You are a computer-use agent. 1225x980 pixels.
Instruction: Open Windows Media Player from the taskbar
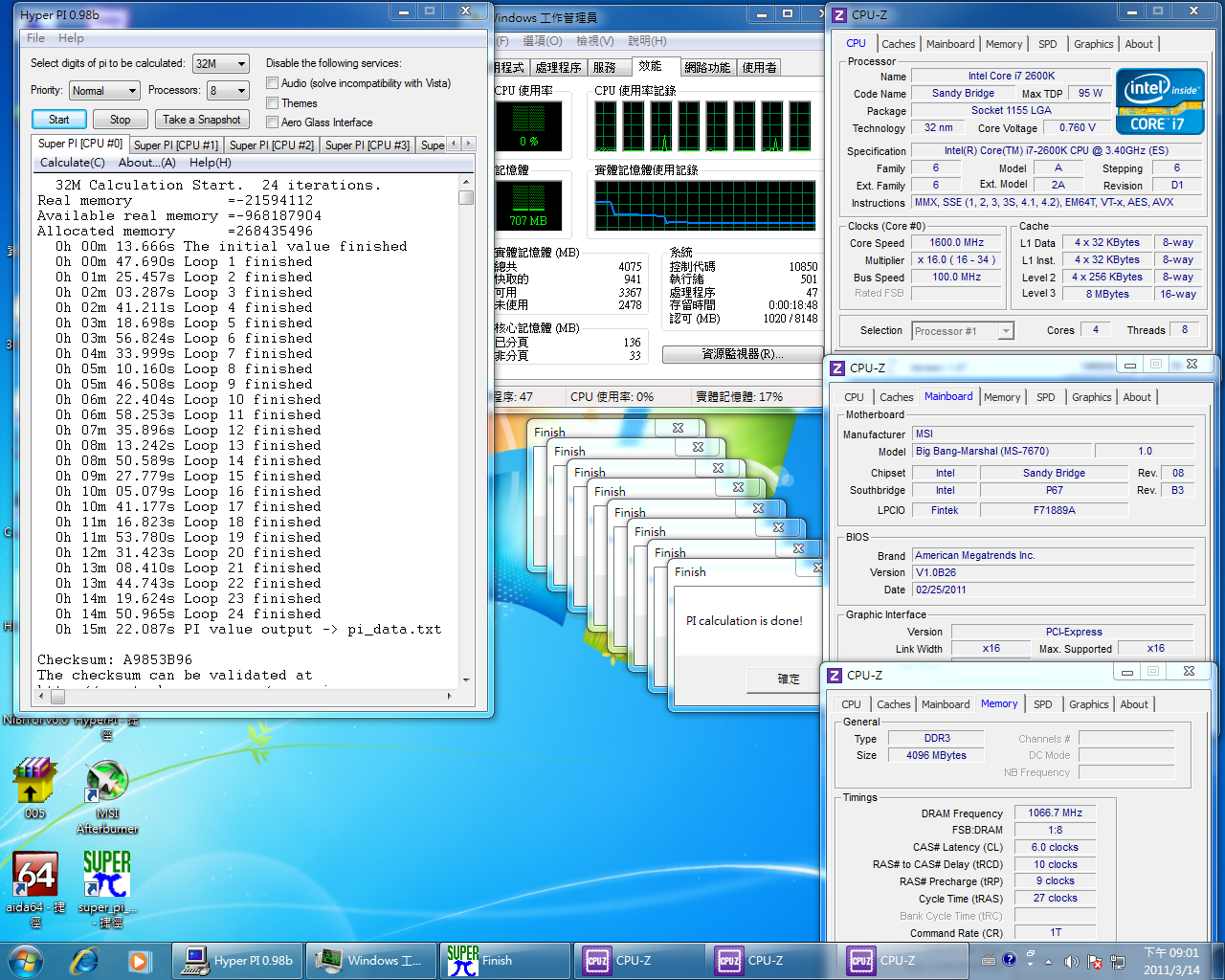(139, 960)
